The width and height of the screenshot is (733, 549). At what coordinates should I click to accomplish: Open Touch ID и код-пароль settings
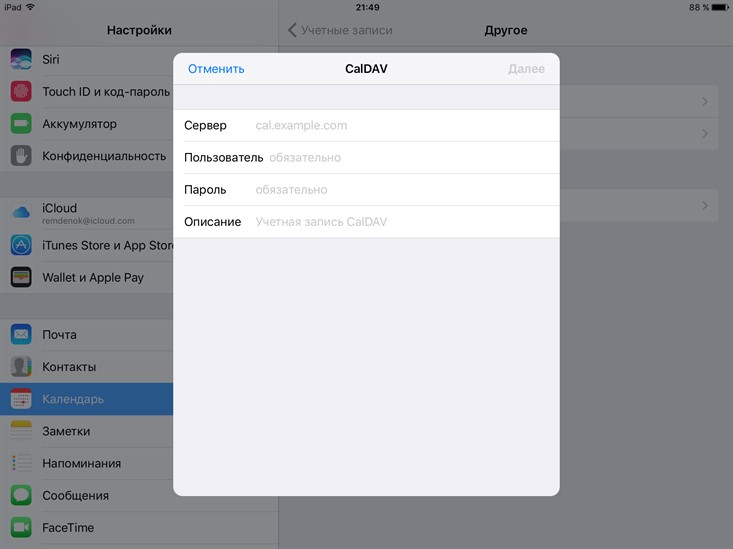pyautogui.click(x=86, y=92)
